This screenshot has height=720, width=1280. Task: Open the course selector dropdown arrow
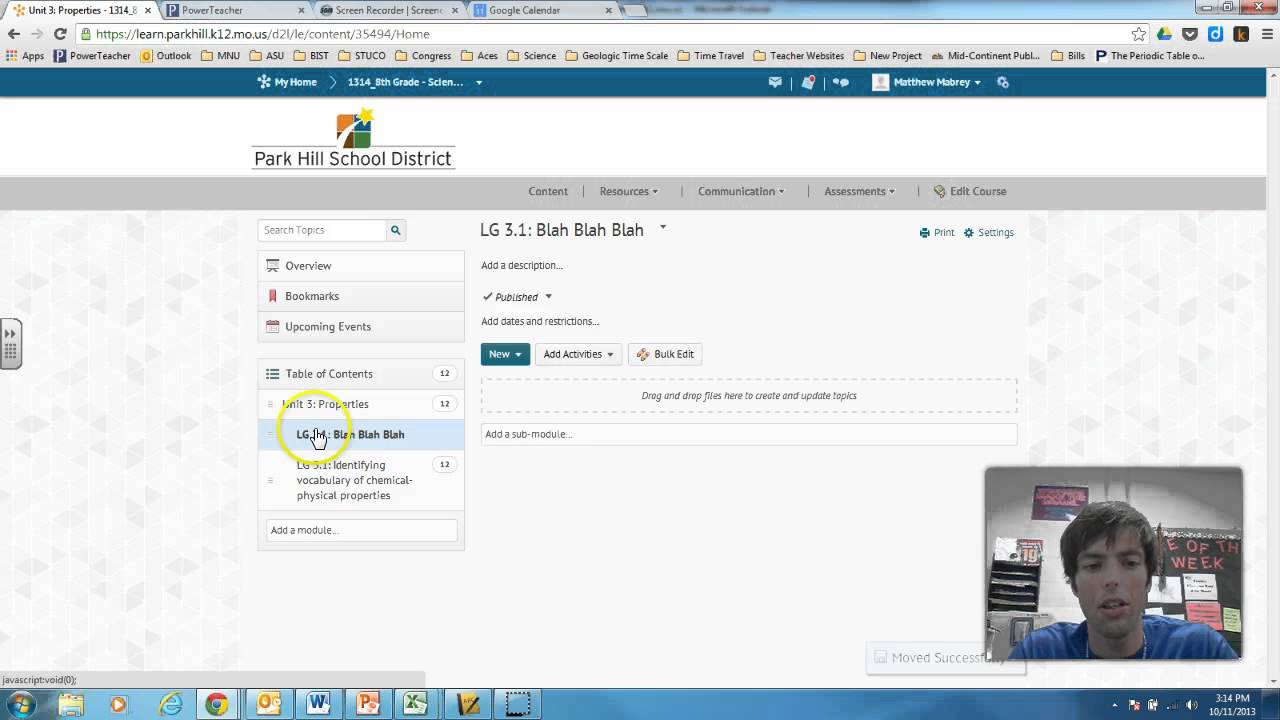tap(479, 82)
